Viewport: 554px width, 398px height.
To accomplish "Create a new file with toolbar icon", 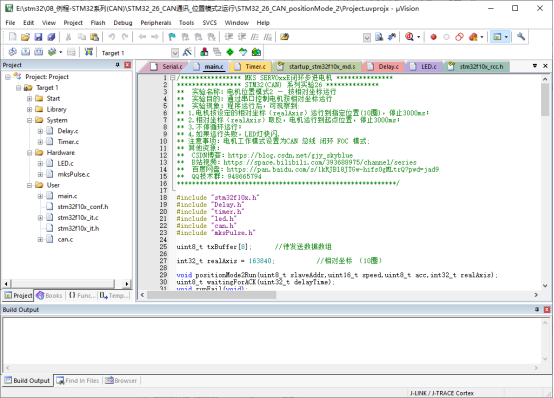I will pos(13,37).
